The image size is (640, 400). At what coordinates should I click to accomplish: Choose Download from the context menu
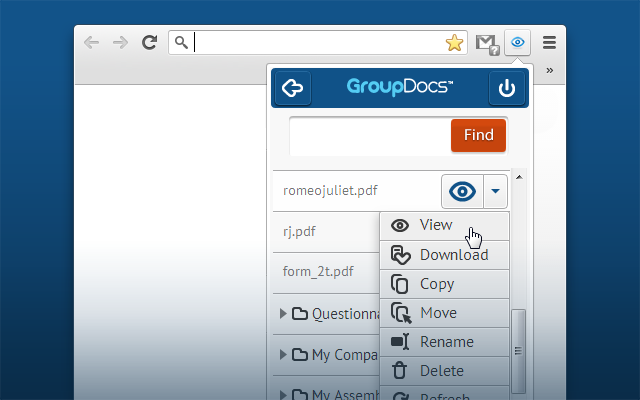tap(444, 255)
